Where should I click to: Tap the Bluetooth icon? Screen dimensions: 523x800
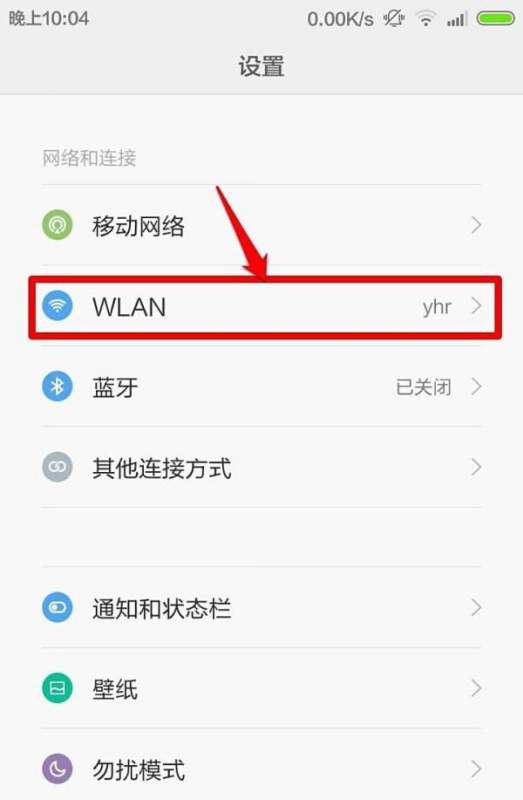57,386
